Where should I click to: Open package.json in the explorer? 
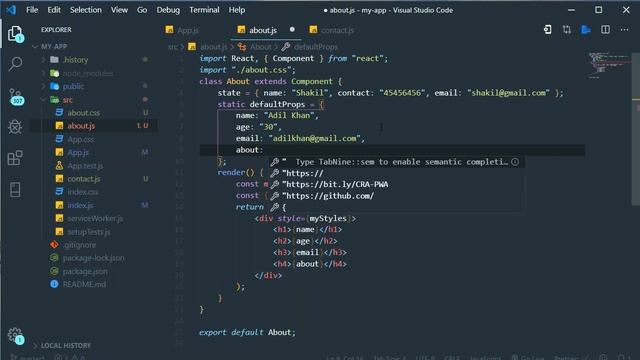[94, 271]
